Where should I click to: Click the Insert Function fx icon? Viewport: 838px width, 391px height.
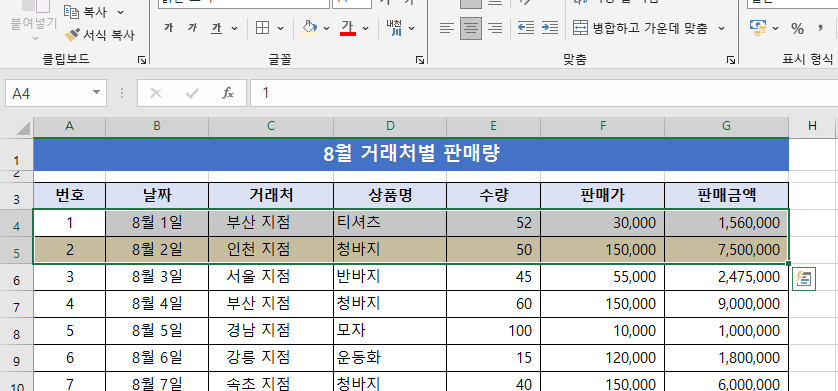coord(228,93)
